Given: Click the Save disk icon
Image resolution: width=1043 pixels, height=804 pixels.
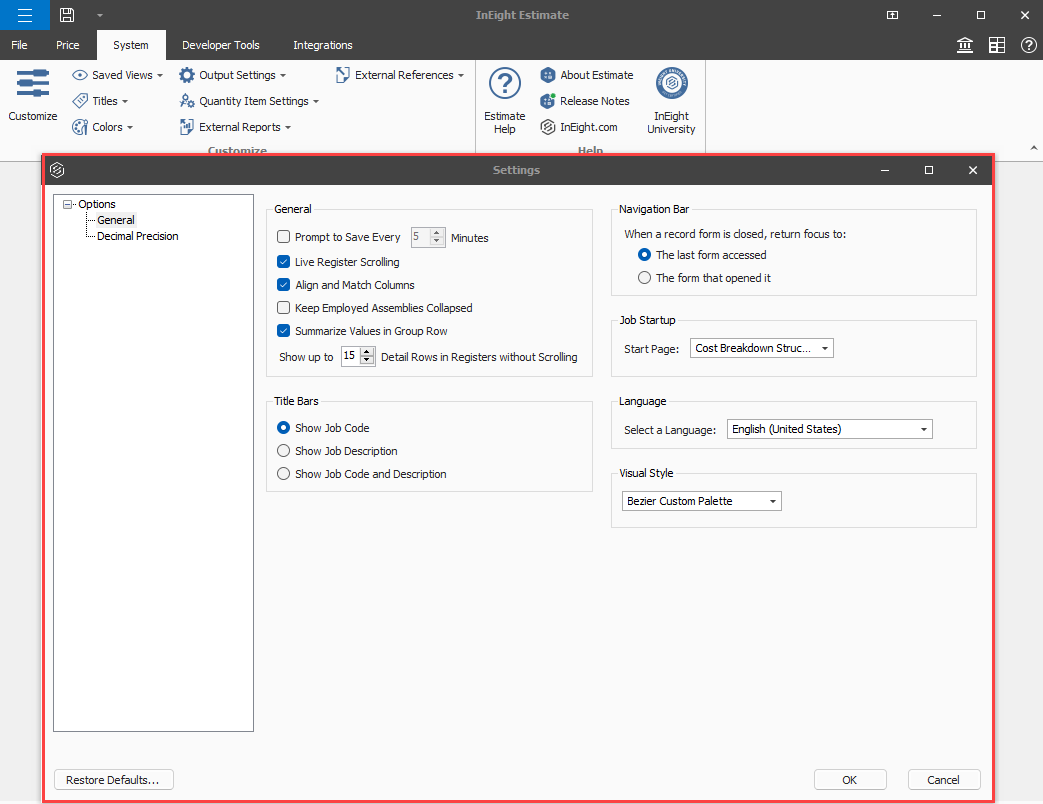Looking at the screenshot, I should coord(67,15).
